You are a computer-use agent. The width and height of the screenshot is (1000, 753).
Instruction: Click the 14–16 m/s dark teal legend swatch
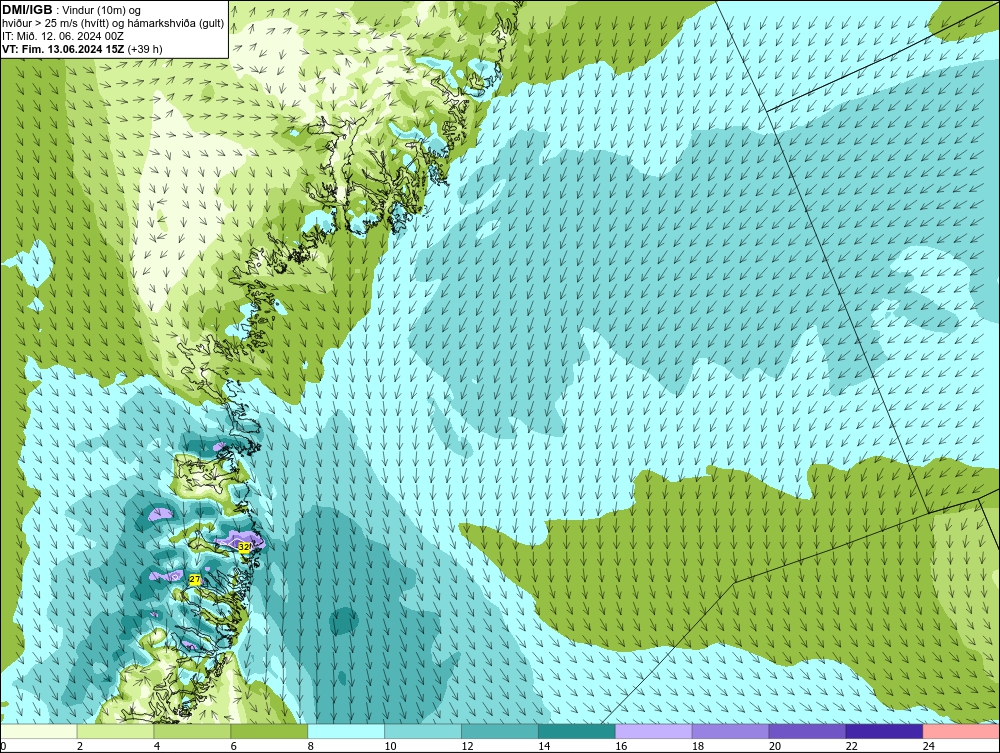577,731
